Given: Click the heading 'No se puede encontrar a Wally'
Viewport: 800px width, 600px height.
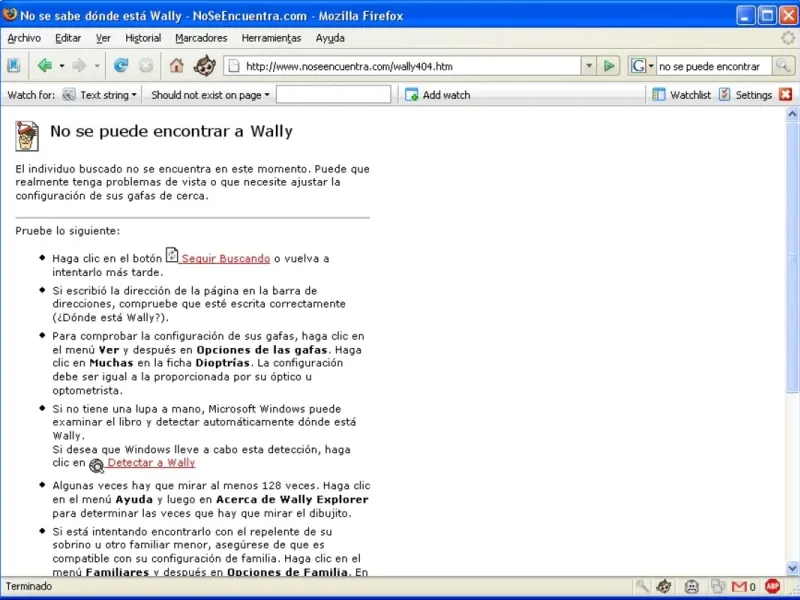Looking at the screenshot, I should (x=171, y=132).
